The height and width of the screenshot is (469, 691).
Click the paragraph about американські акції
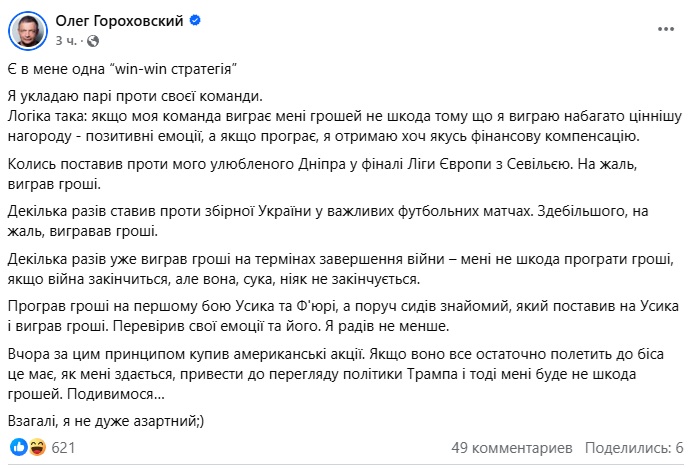pos(336,374)
